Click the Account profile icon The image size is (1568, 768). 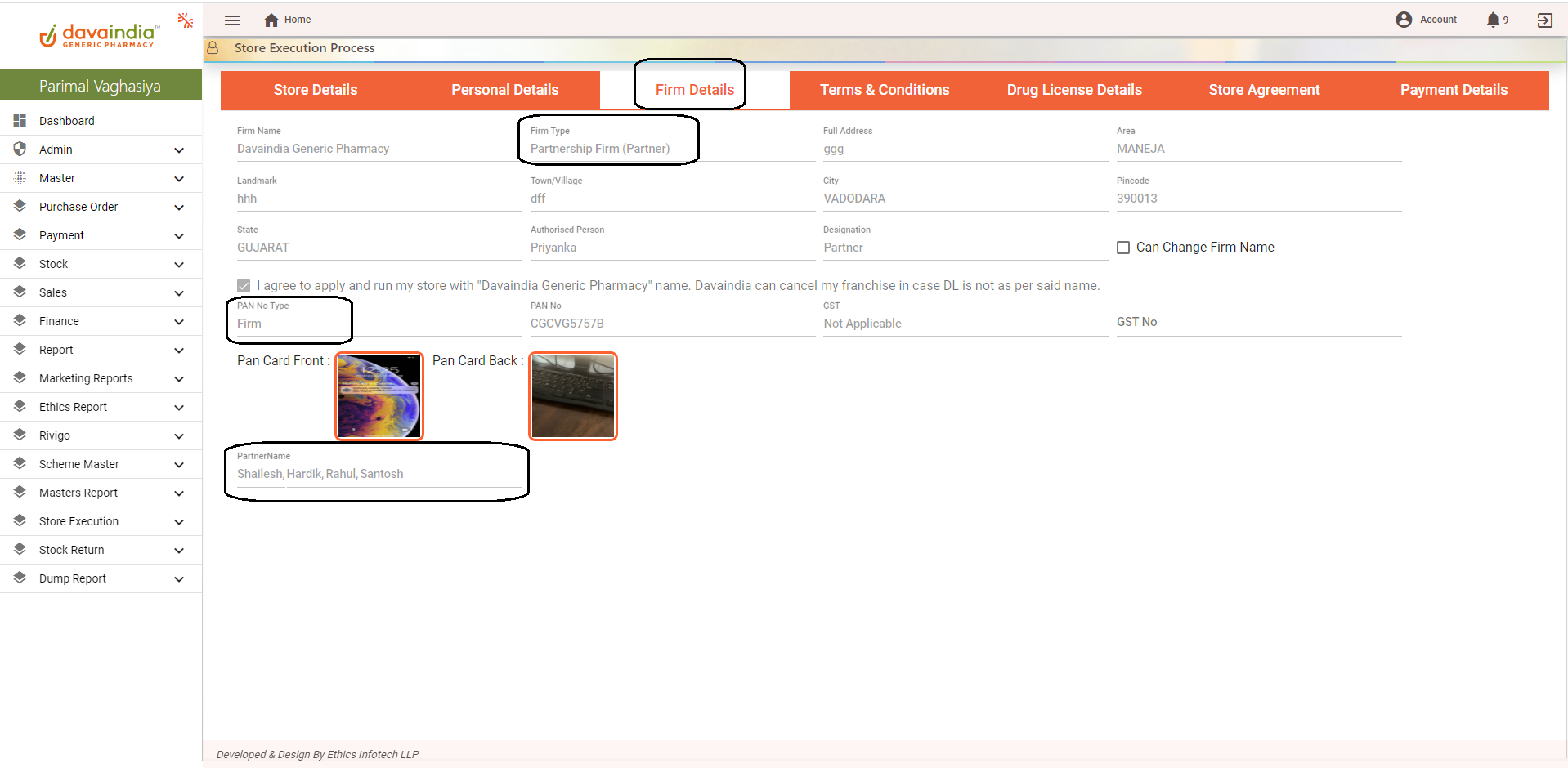(x=1404, y=20)
